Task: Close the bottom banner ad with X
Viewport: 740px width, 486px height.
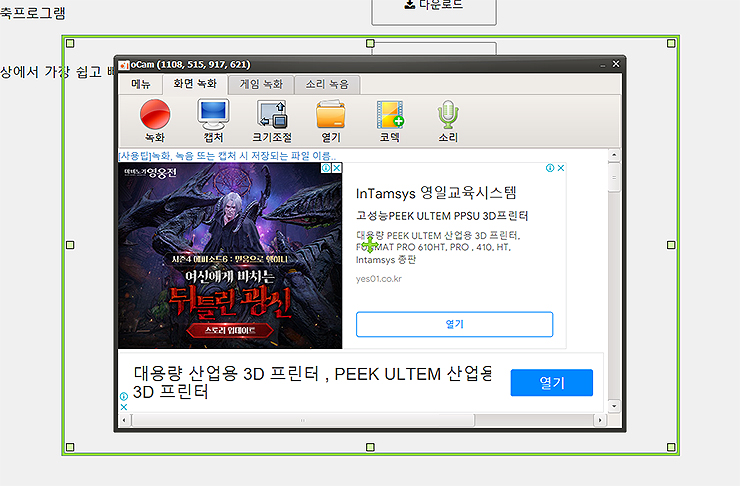Action: (124, 407)
